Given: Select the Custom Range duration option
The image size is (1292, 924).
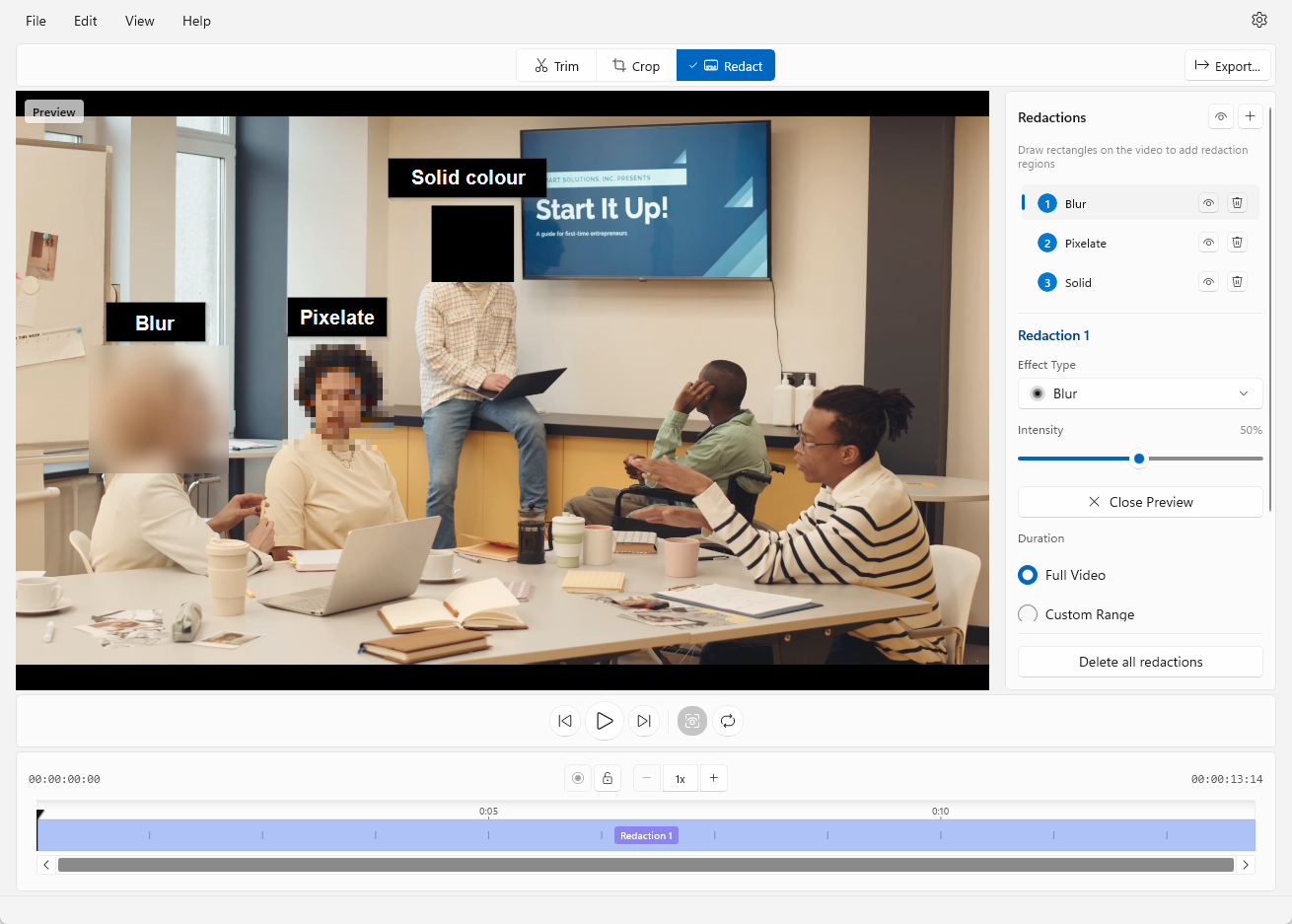Looking at the screenshot, I should click(x=1028, y=614).
